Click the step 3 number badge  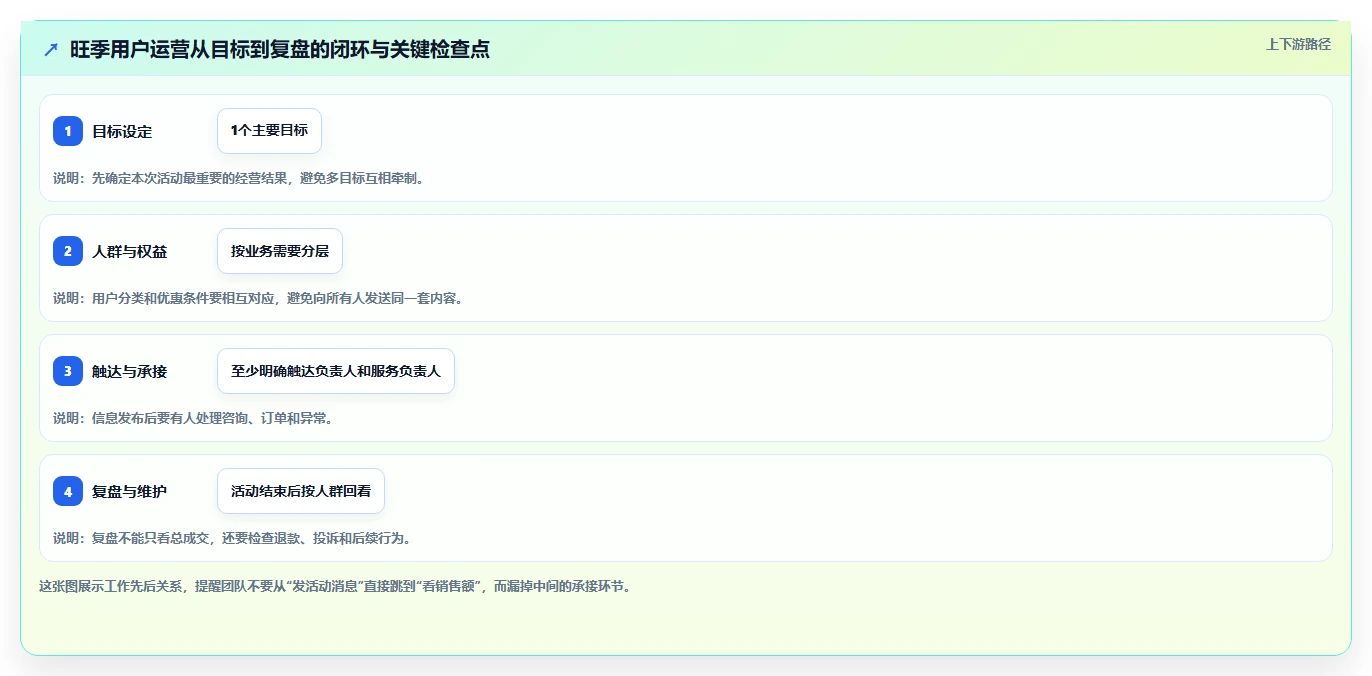[68, 371]
